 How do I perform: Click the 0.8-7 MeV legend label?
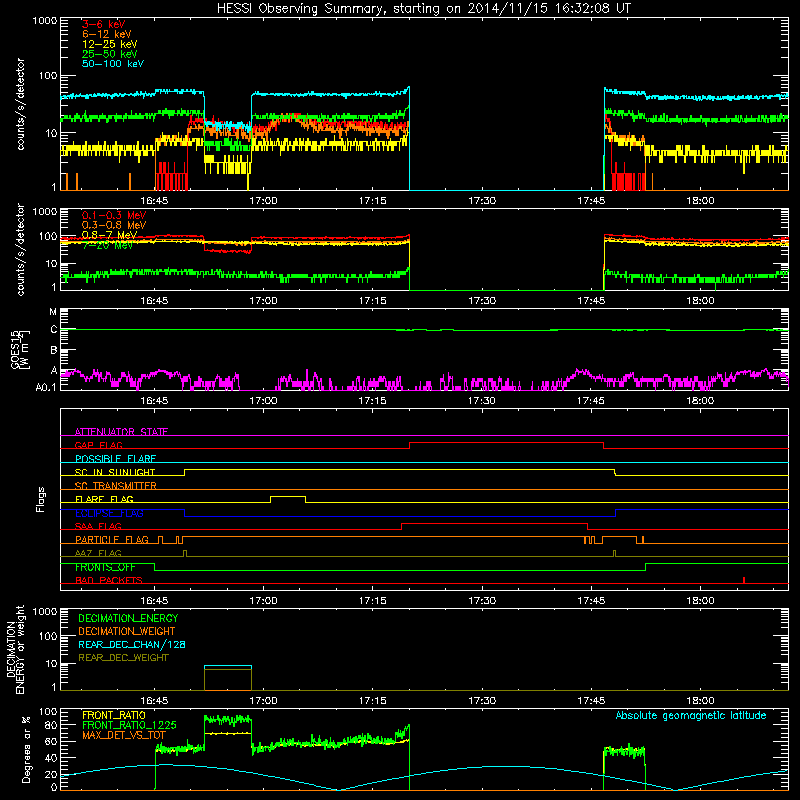pos(109,235)
